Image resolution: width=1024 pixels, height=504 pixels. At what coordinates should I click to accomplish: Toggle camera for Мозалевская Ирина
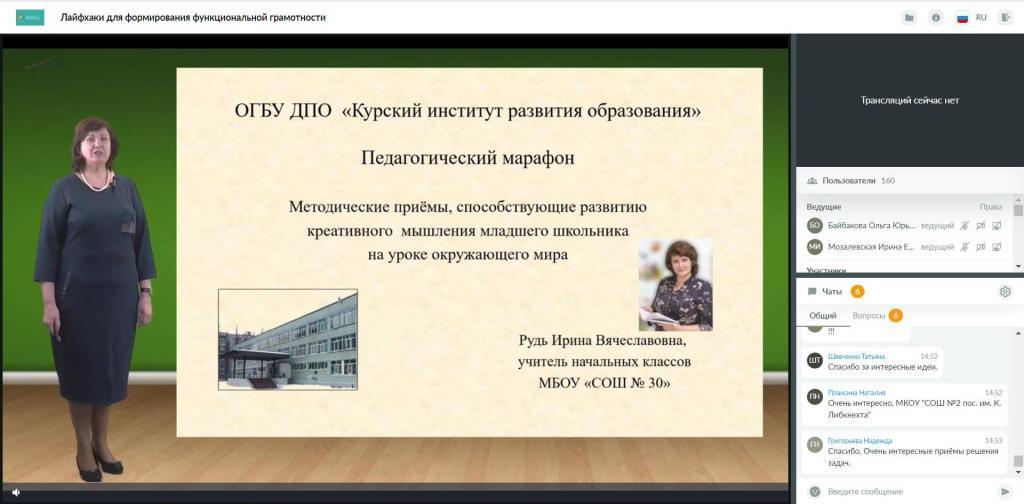click(981, 247)
